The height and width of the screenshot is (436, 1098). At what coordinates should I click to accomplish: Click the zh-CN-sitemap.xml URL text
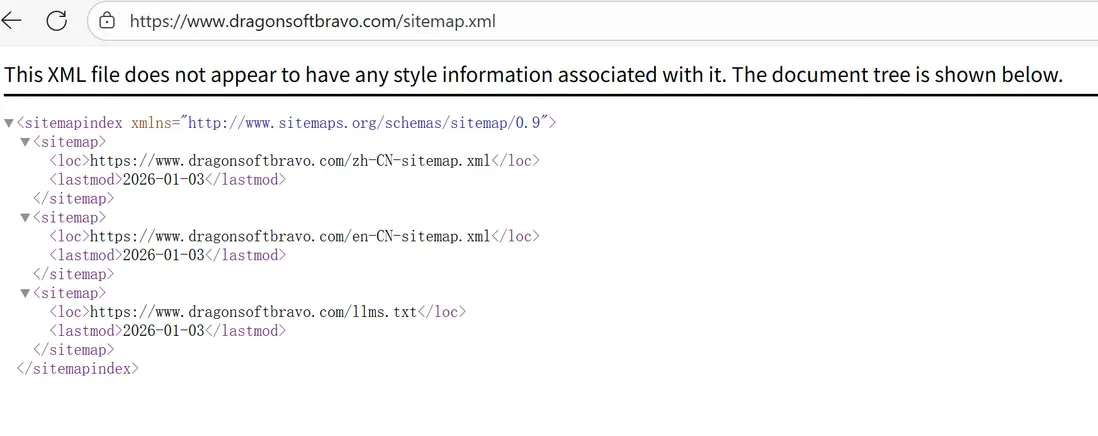click(x=290, y=161)
